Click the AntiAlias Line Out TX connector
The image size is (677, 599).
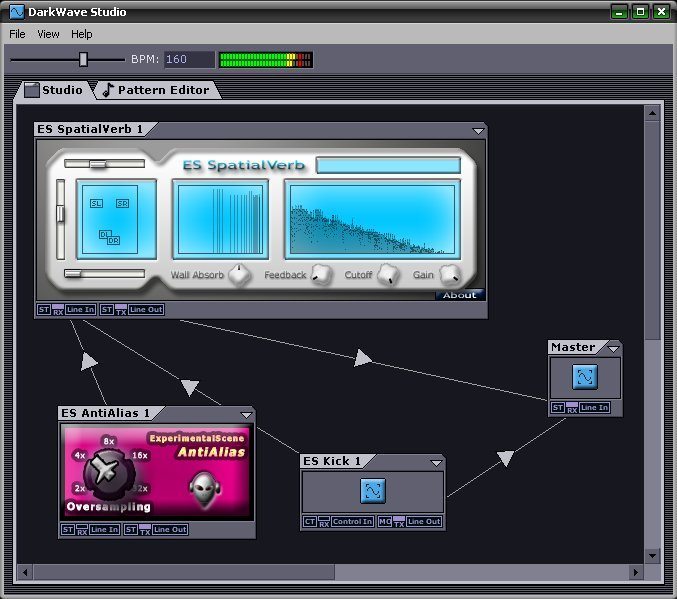[145, 529]
